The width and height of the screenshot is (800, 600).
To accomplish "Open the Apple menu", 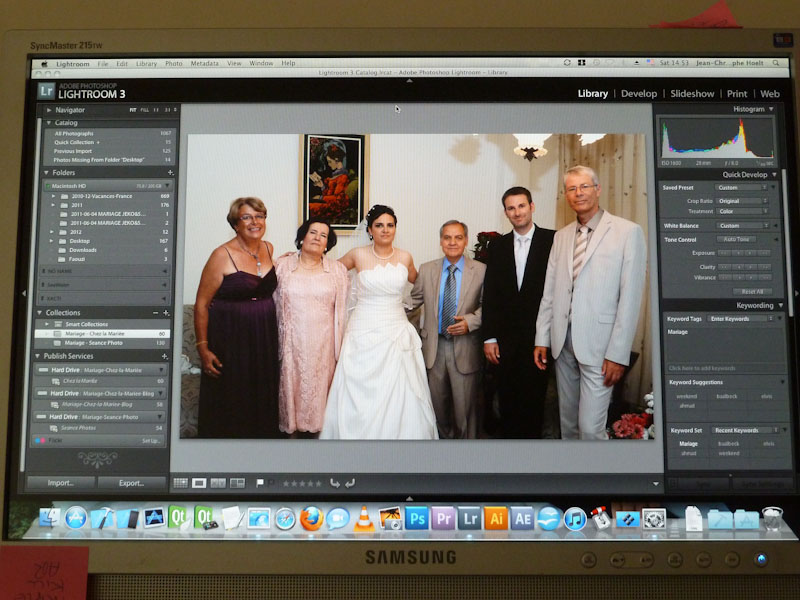I will click(x=44, y=64).
